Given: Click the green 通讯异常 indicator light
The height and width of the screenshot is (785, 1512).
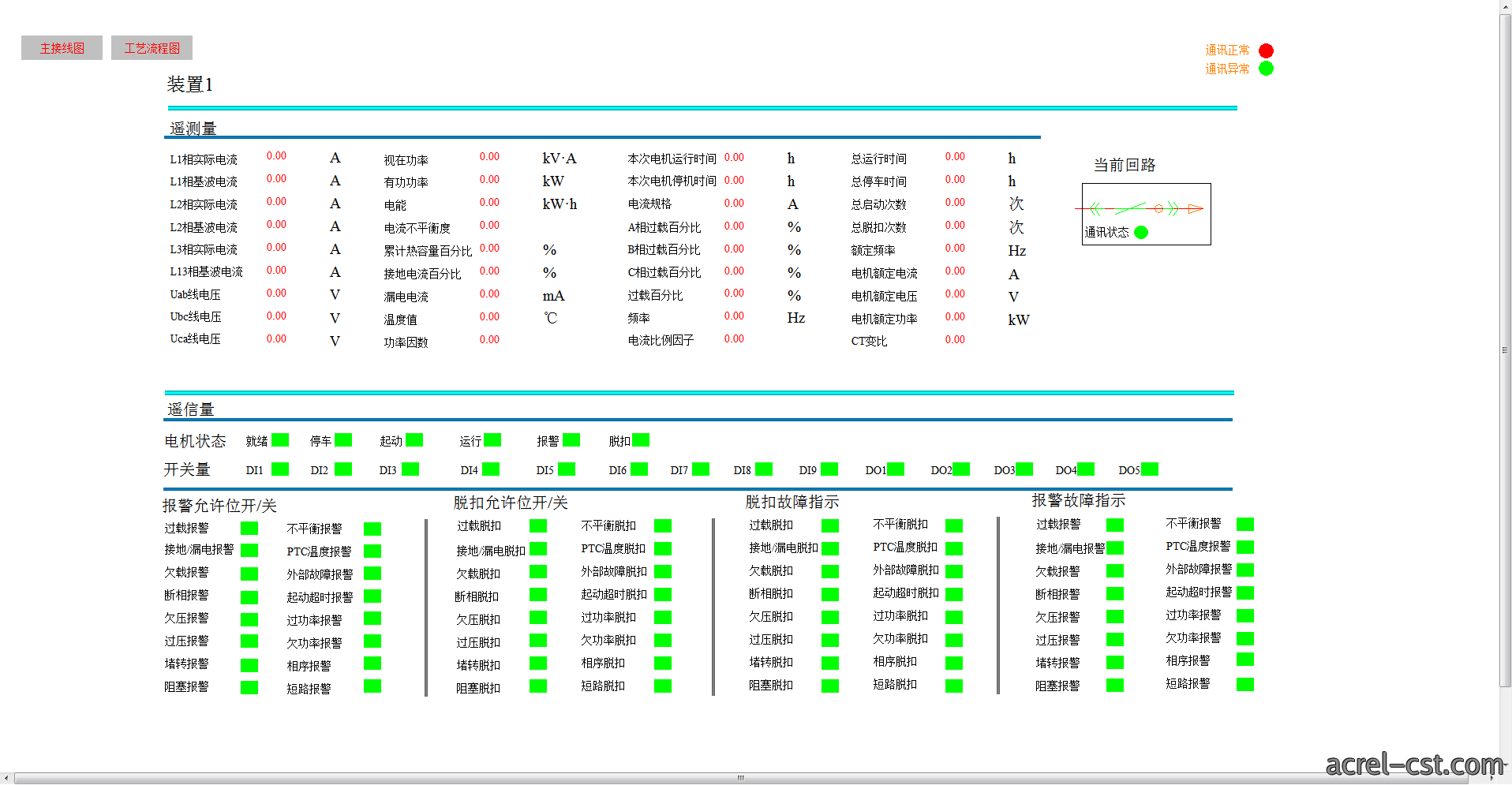Looking at the screenshot, I should click(1266, 69).
